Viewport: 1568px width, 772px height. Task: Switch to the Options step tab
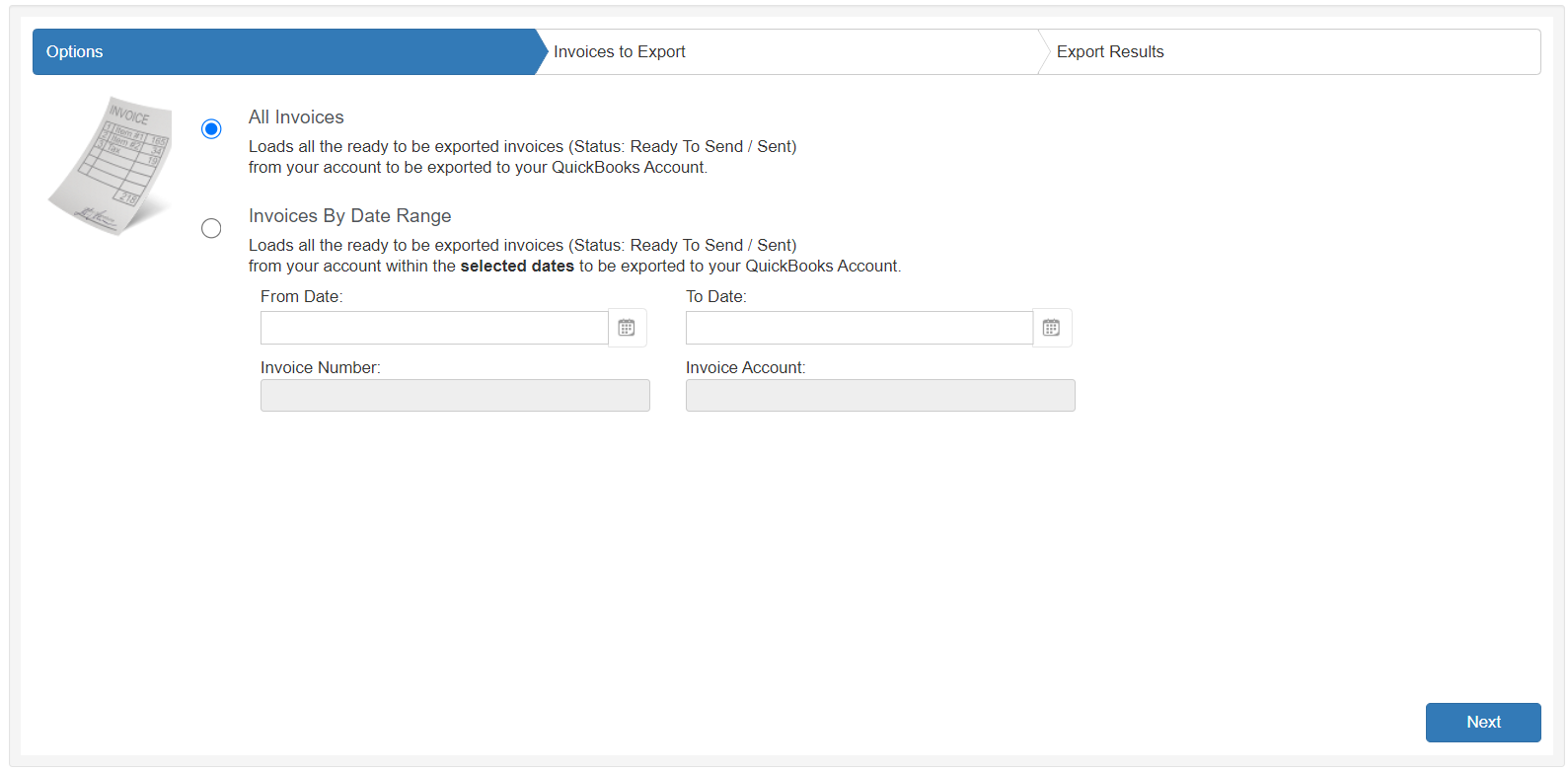pyautogui.click(x=283, y=52)
